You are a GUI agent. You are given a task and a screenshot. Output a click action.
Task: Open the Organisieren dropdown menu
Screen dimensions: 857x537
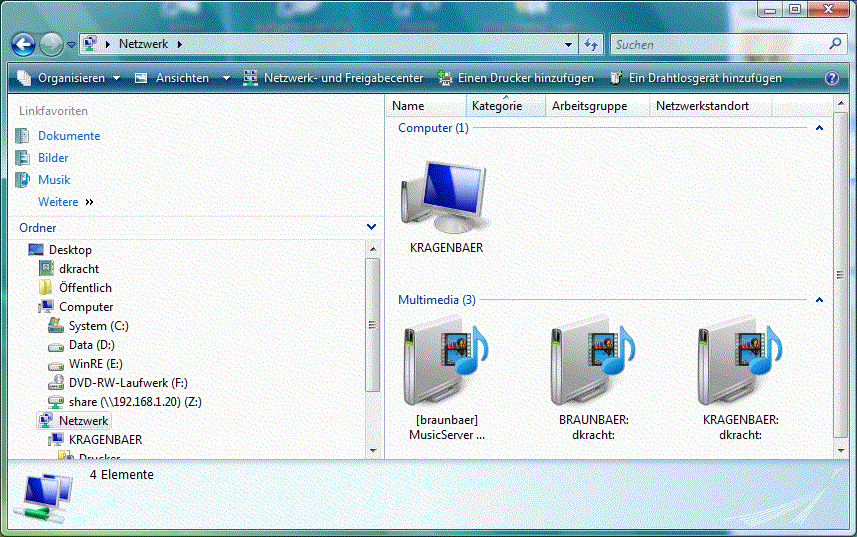pyautogui.click(x=69, y=78)
